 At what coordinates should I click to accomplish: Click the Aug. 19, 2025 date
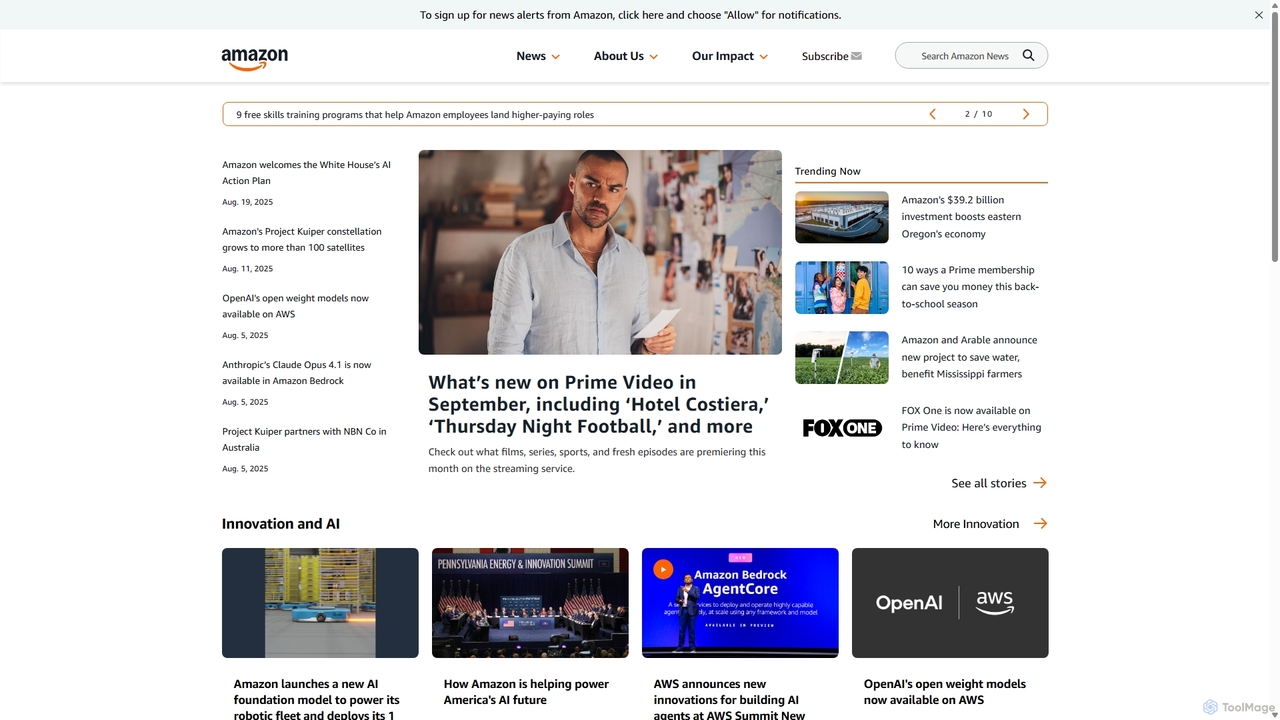[x=247, y=202]
